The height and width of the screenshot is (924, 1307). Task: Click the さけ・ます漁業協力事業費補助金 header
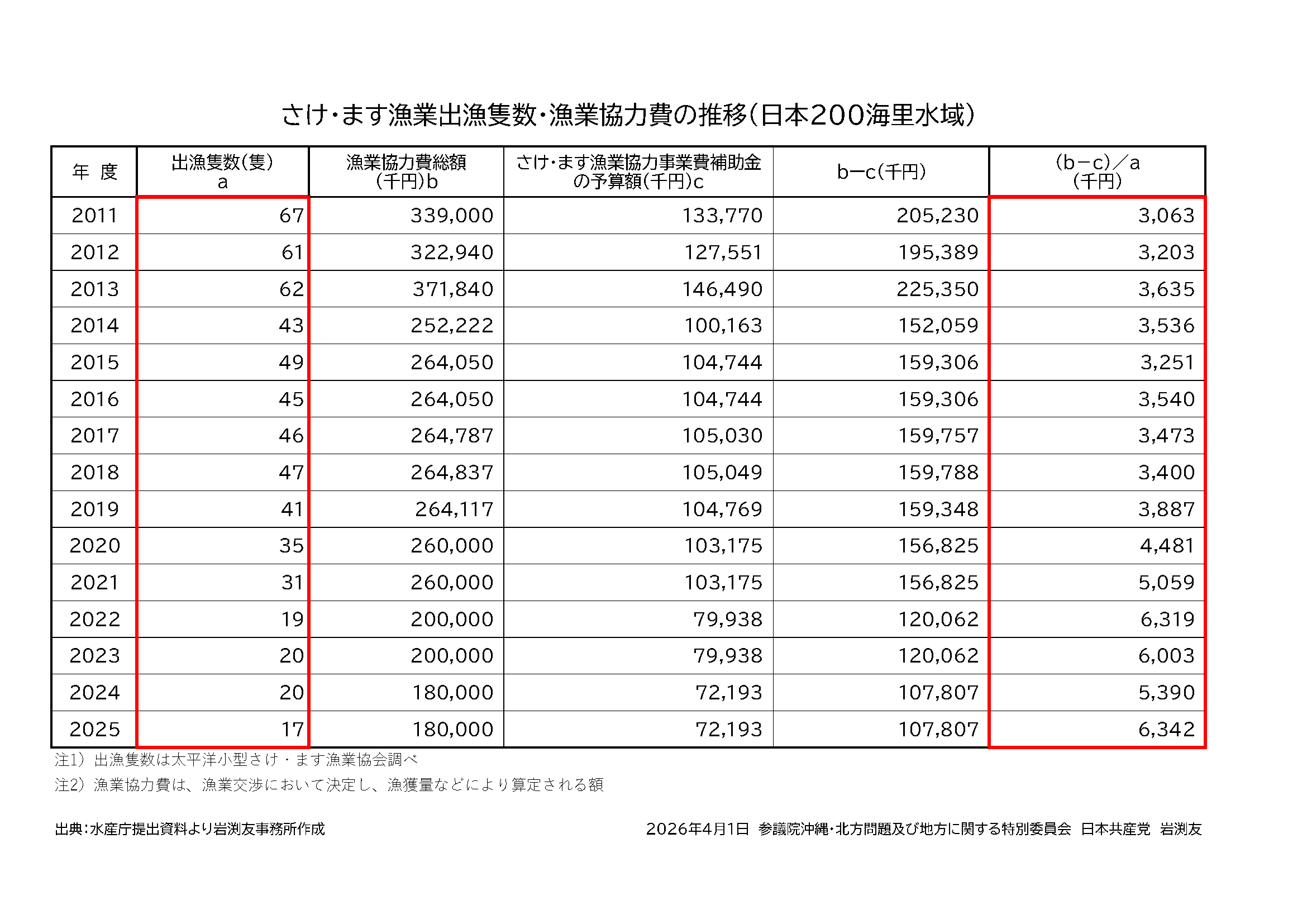[x=638, y=172]
